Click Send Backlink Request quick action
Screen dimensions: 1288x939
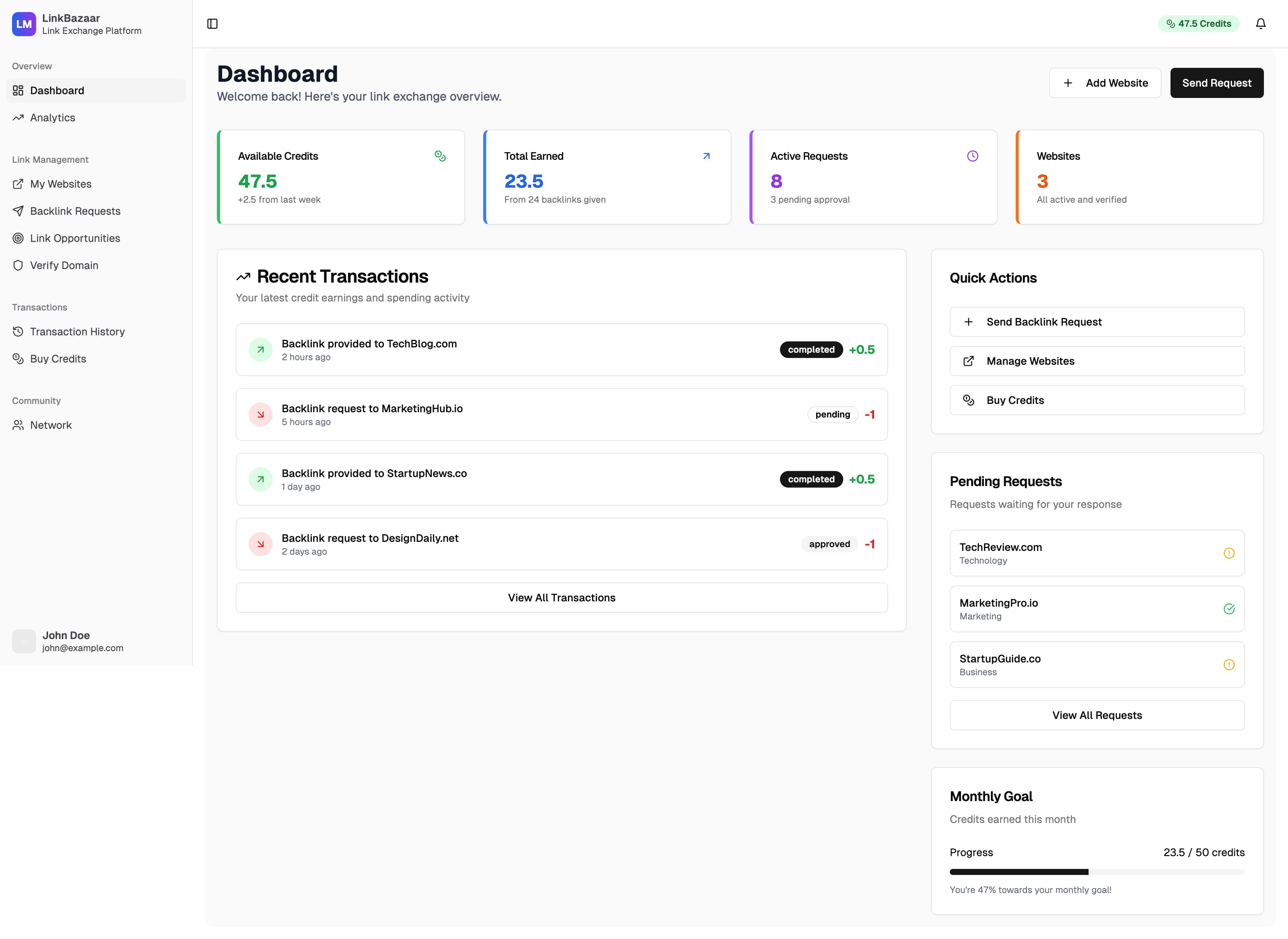pyautogui.click(x=1097, y=322)
